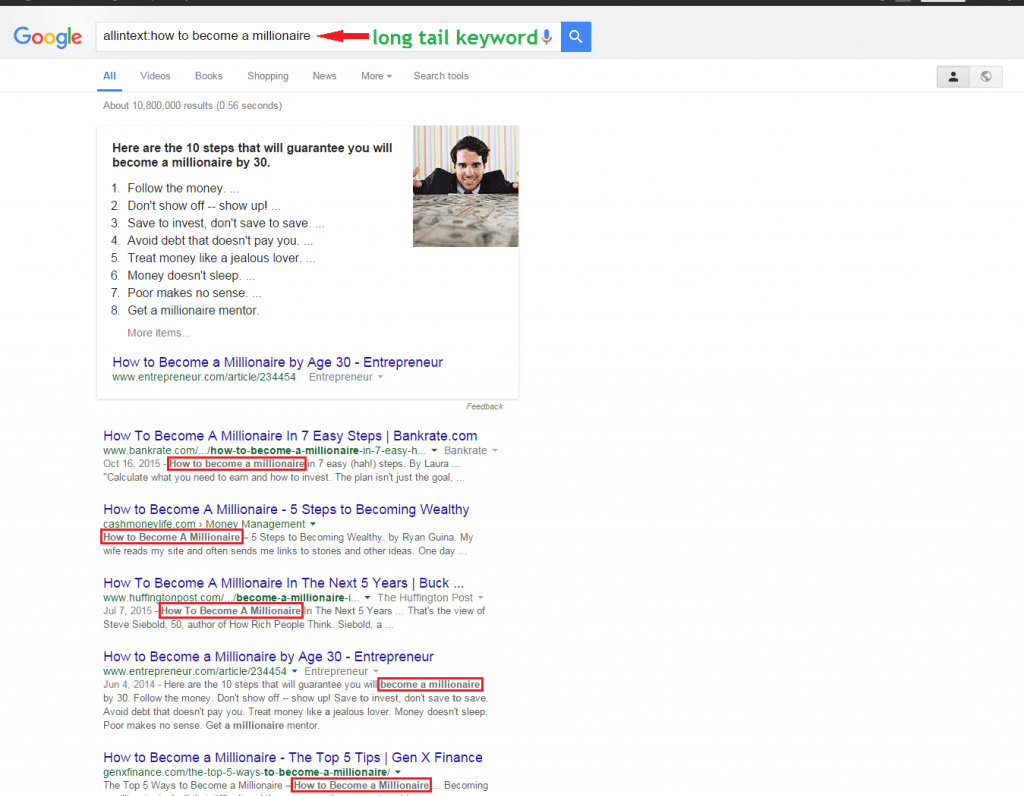The width and height of the screenshot is (1024, 796).
Task: Select the All results tab
Action: click(x=109, y=76)
